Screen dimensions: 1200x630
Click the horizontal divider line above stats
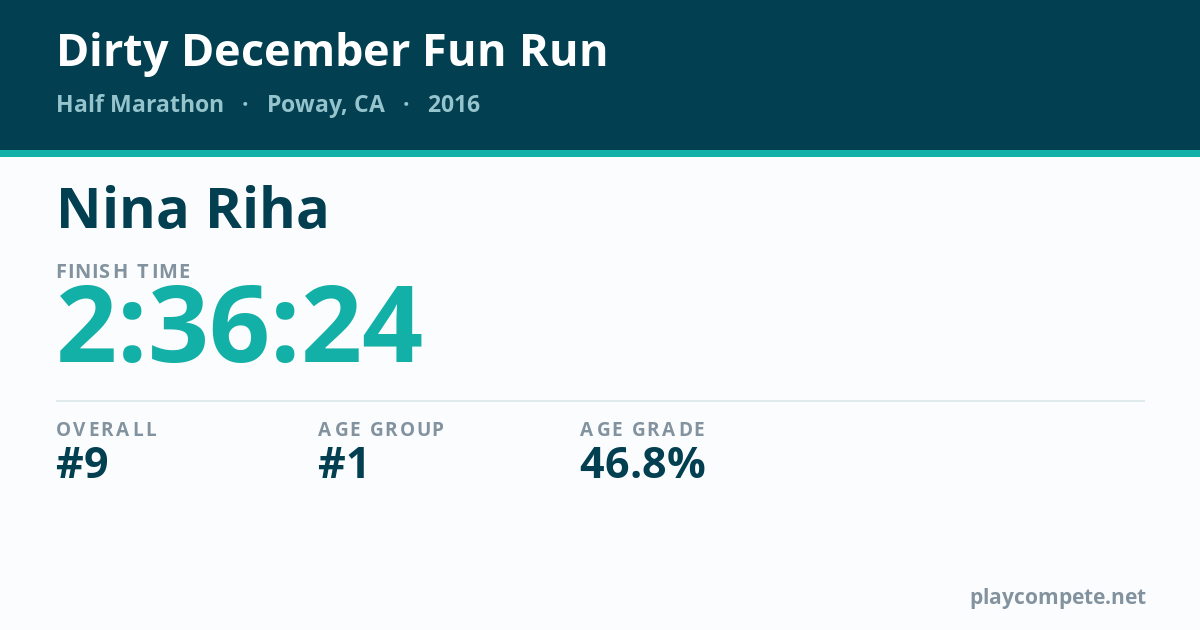point(600,401)
